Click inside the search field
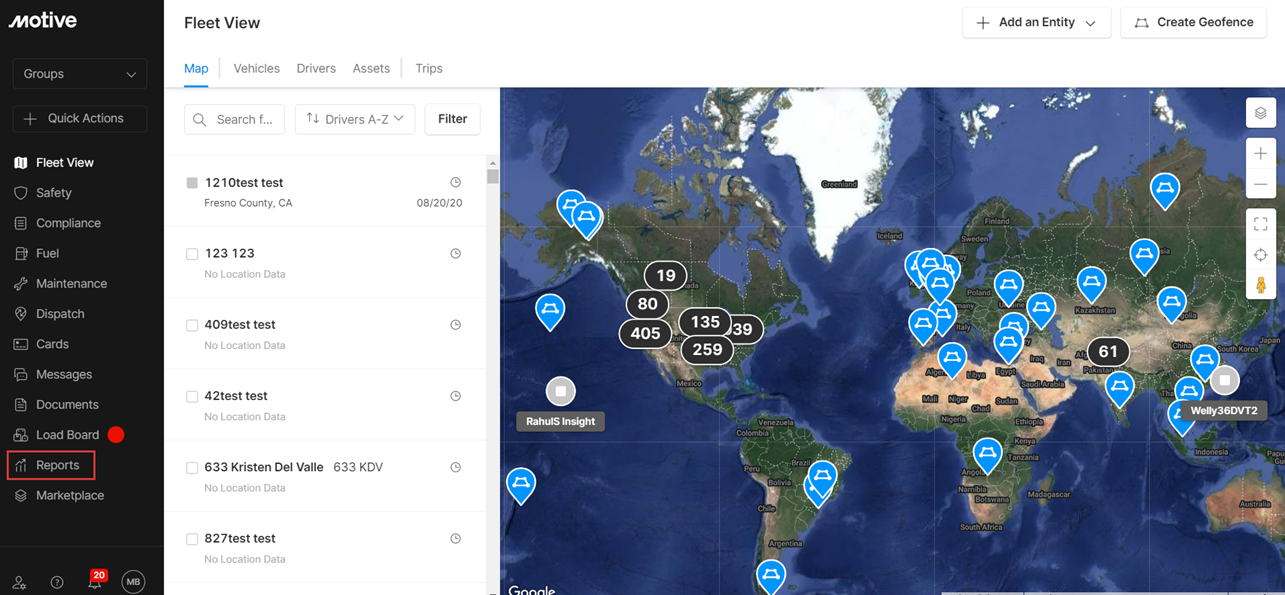The image size is (1285, 595). pos(240,119)
